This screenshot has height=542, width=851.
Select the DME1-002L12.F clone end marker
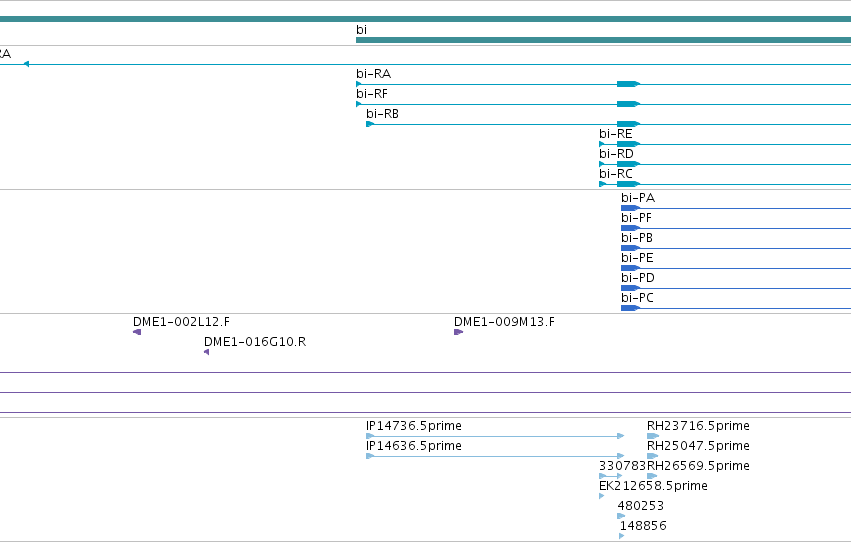(137, 332)
